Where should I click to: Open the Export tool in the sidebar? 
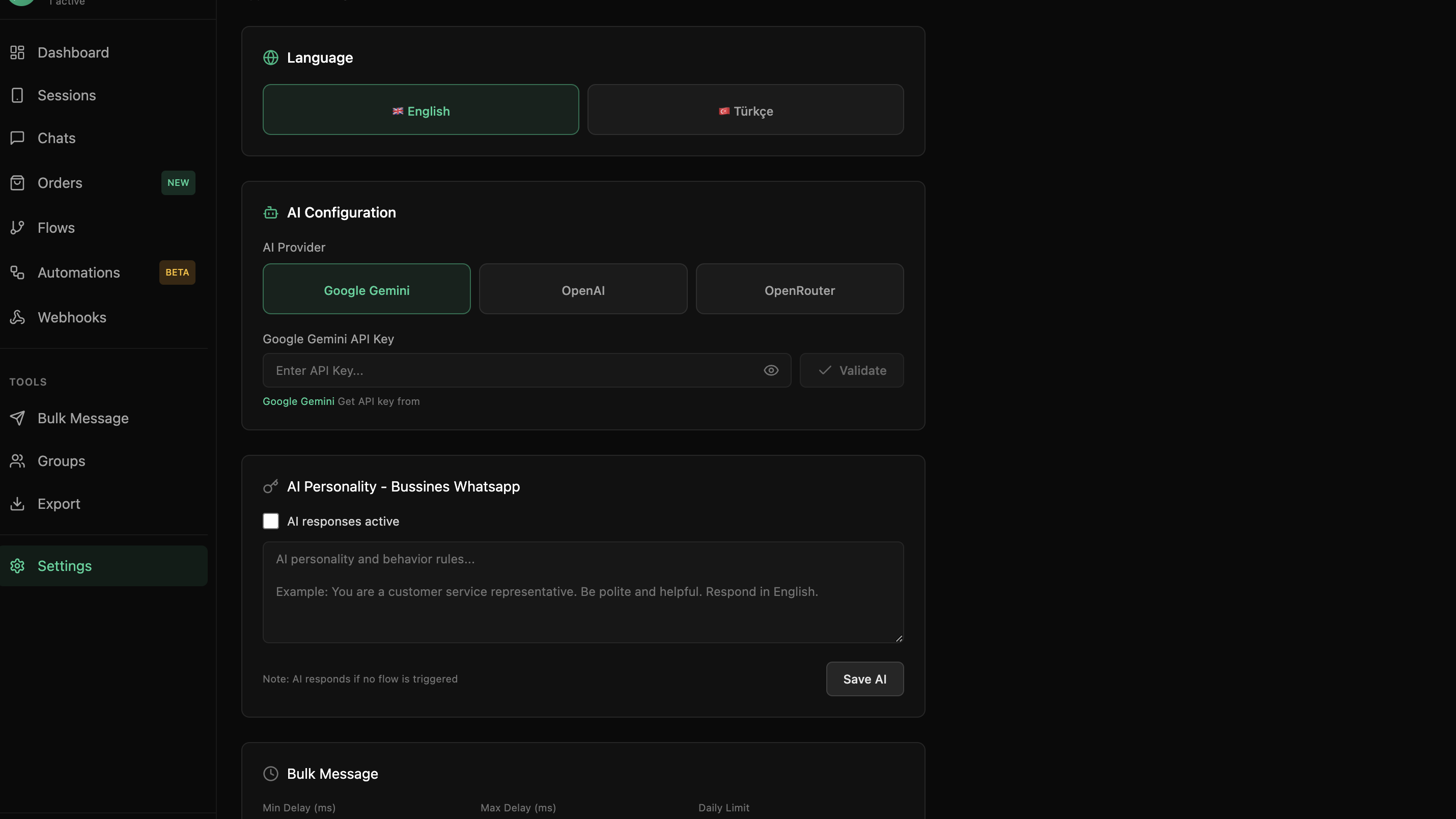(59, 503)
